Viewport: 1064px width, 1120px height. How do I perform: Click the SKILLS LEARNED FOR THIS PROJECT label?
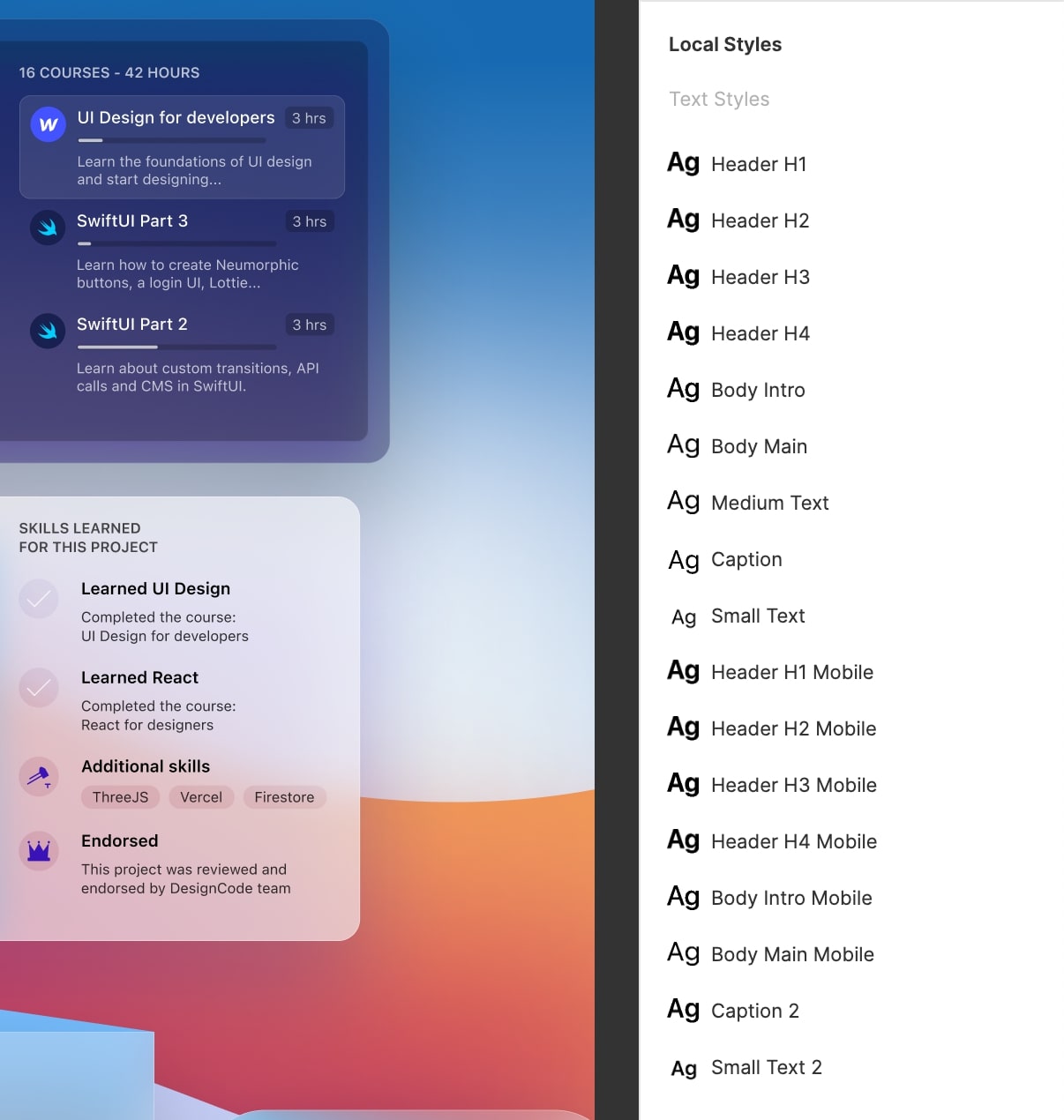click(88, 538)
